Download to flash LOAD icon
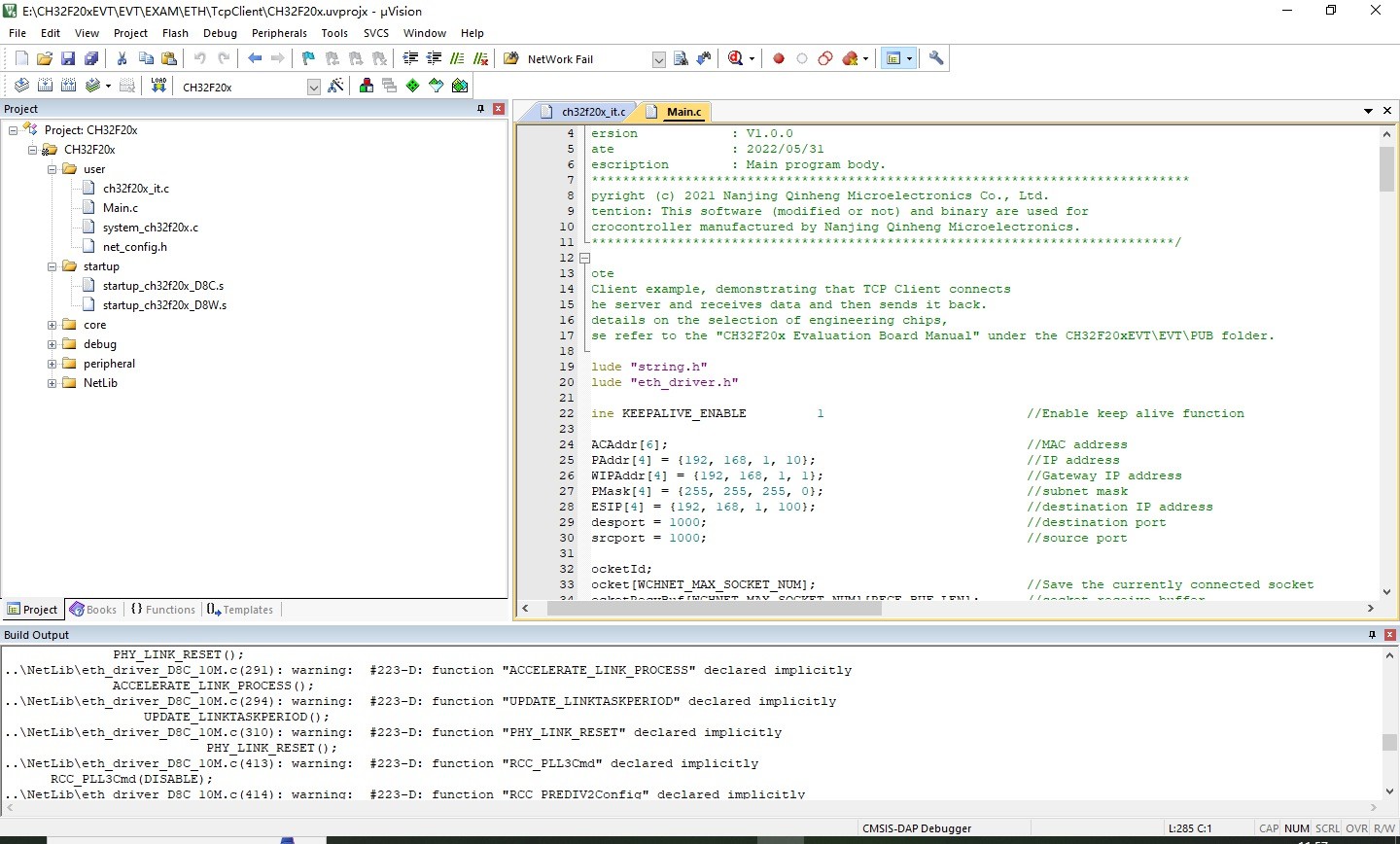This screenshot has width=1400, height=844. (158, 86)
